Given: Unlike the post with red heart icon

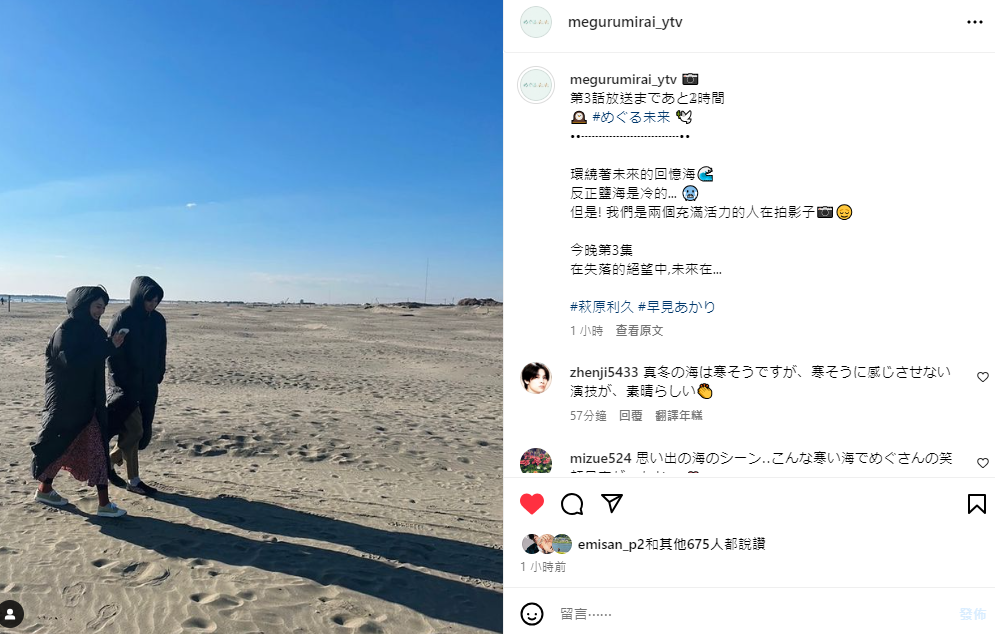Looking at the screenshot, I should [532, 504].
